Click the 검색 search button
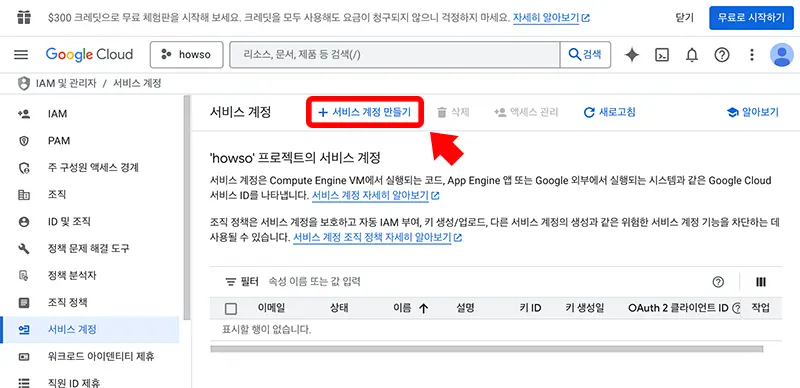 click(585, 55)
